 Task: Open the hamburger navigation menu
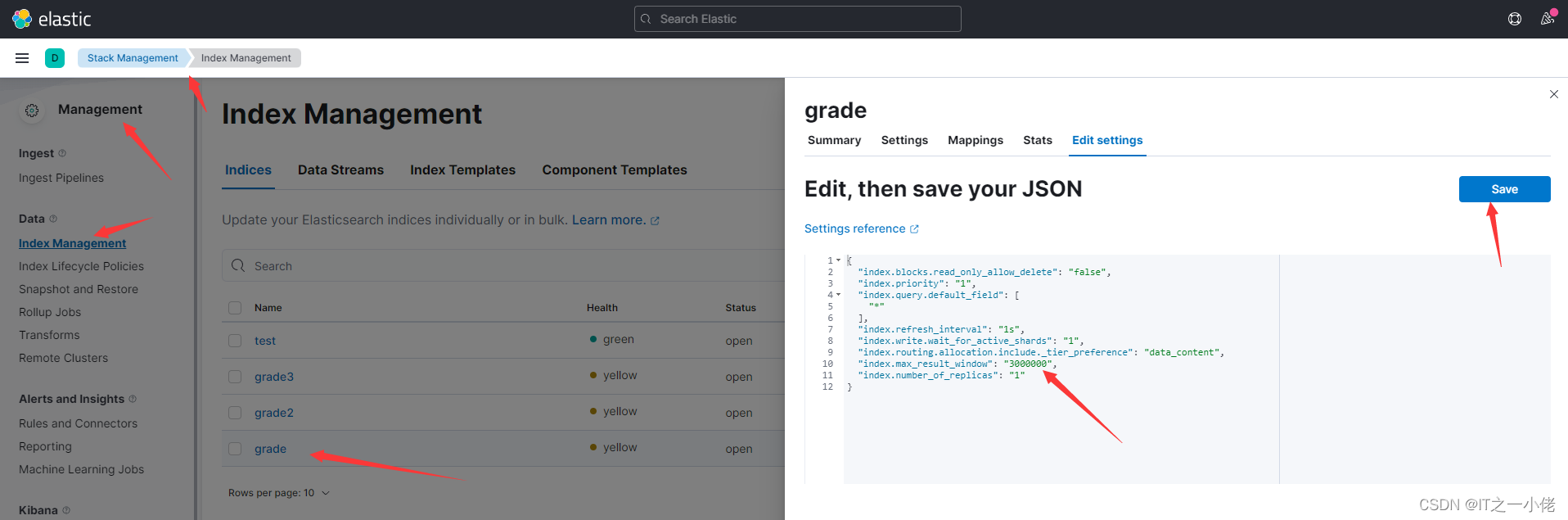tap(22, 58)
